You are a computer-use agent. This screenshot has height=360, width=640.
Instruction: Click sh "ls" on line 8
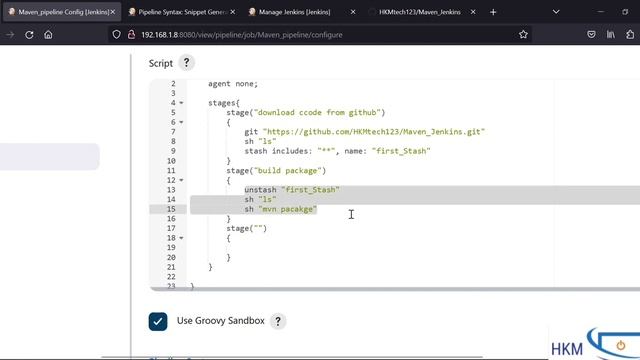260,141
